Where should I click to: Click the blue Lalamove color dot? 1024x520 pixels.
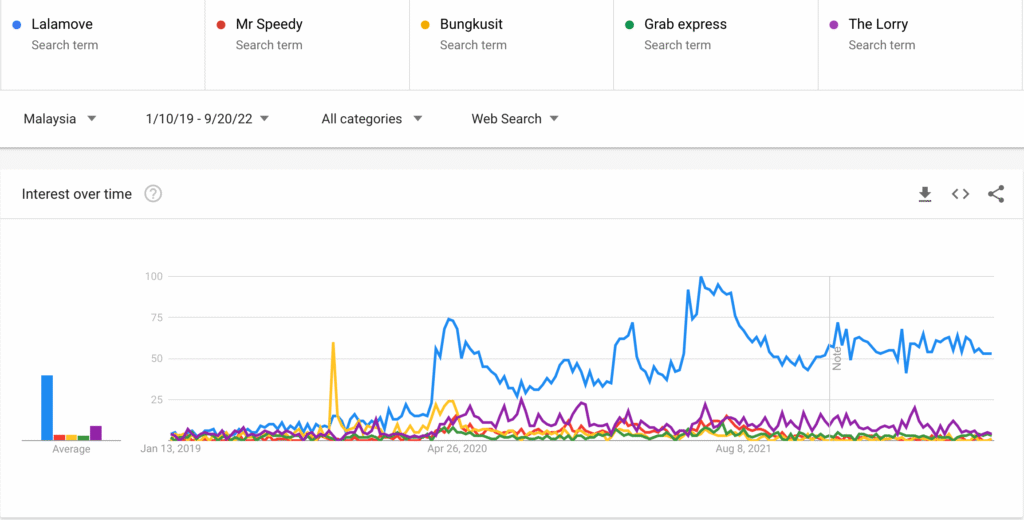(17, 24)
